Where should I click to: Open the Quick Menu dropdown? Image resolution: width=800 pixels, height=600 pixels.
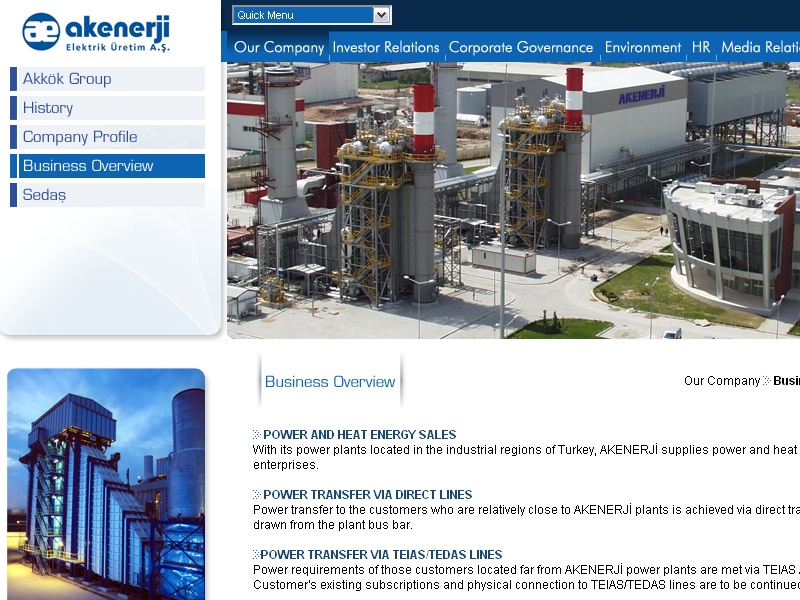tap(311, 15)
